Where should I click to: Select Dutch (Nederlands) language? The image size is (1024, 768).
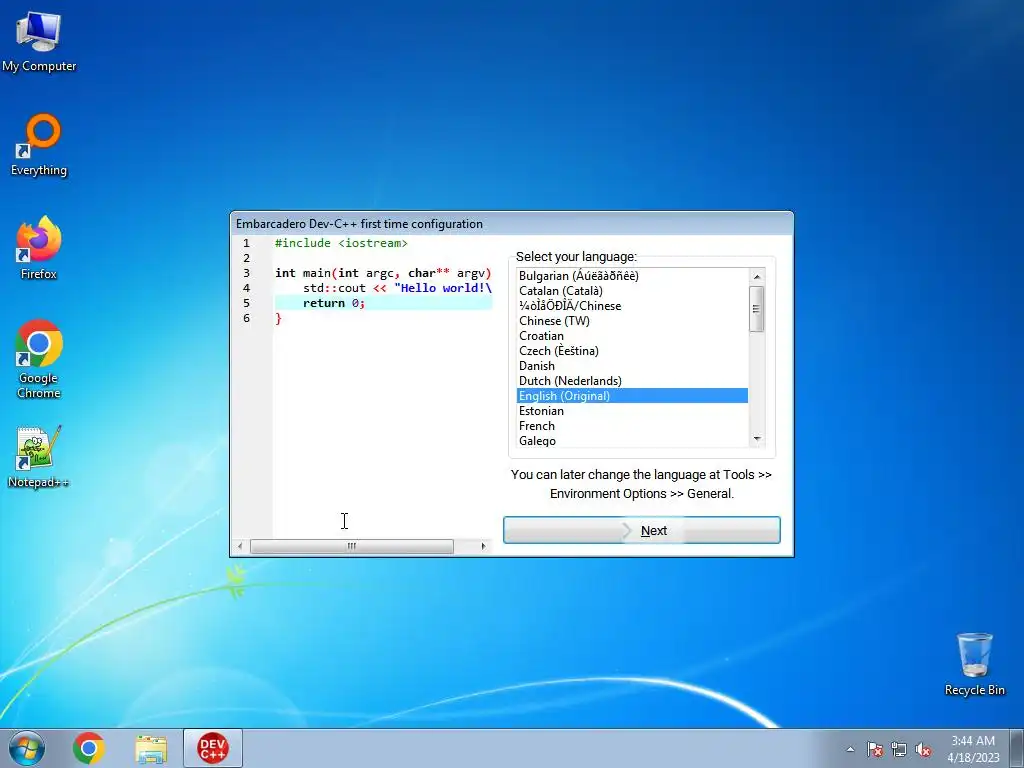[x=632, y=381]
